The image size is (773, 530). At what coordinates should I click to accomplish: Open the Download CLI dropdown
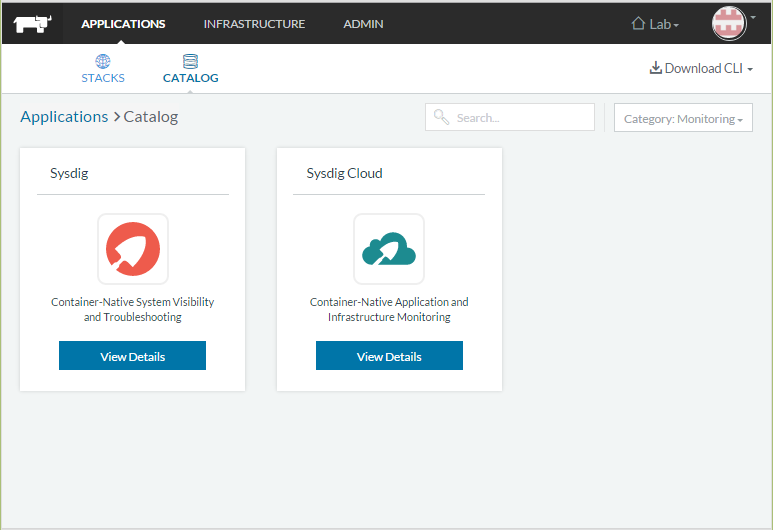702,68
